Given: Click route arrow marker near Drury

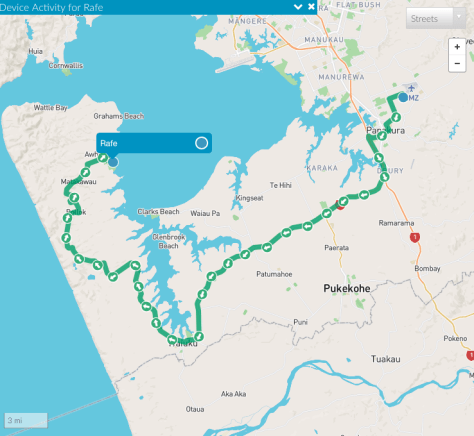Looking at the screenshot, I should point(384,177).
